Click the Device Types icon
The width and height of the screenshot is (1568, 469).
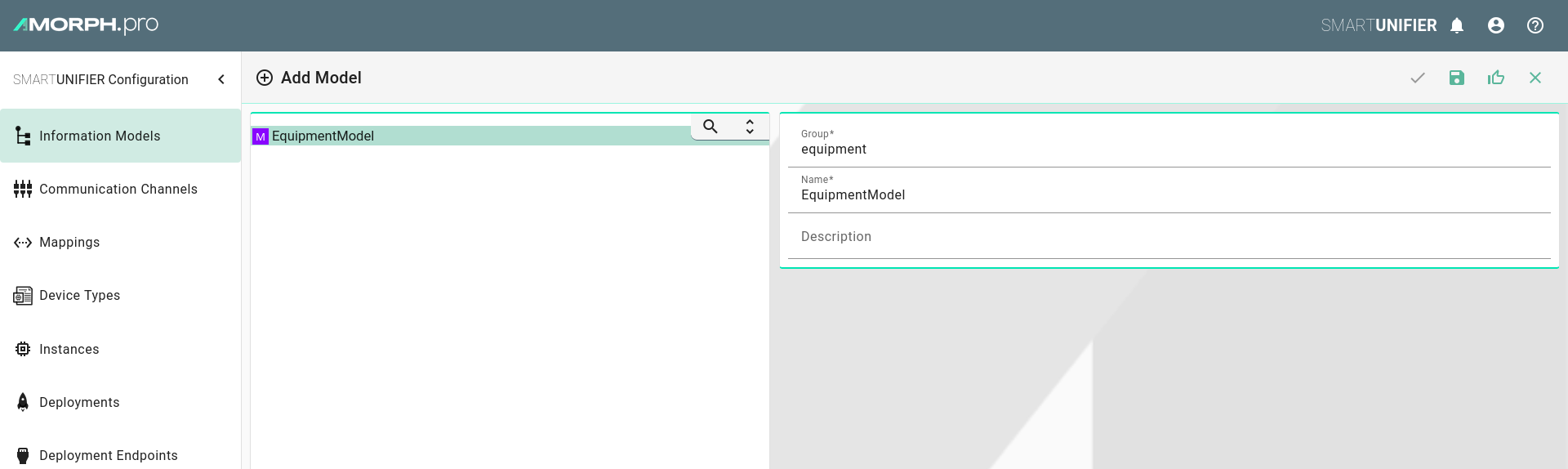23,296
